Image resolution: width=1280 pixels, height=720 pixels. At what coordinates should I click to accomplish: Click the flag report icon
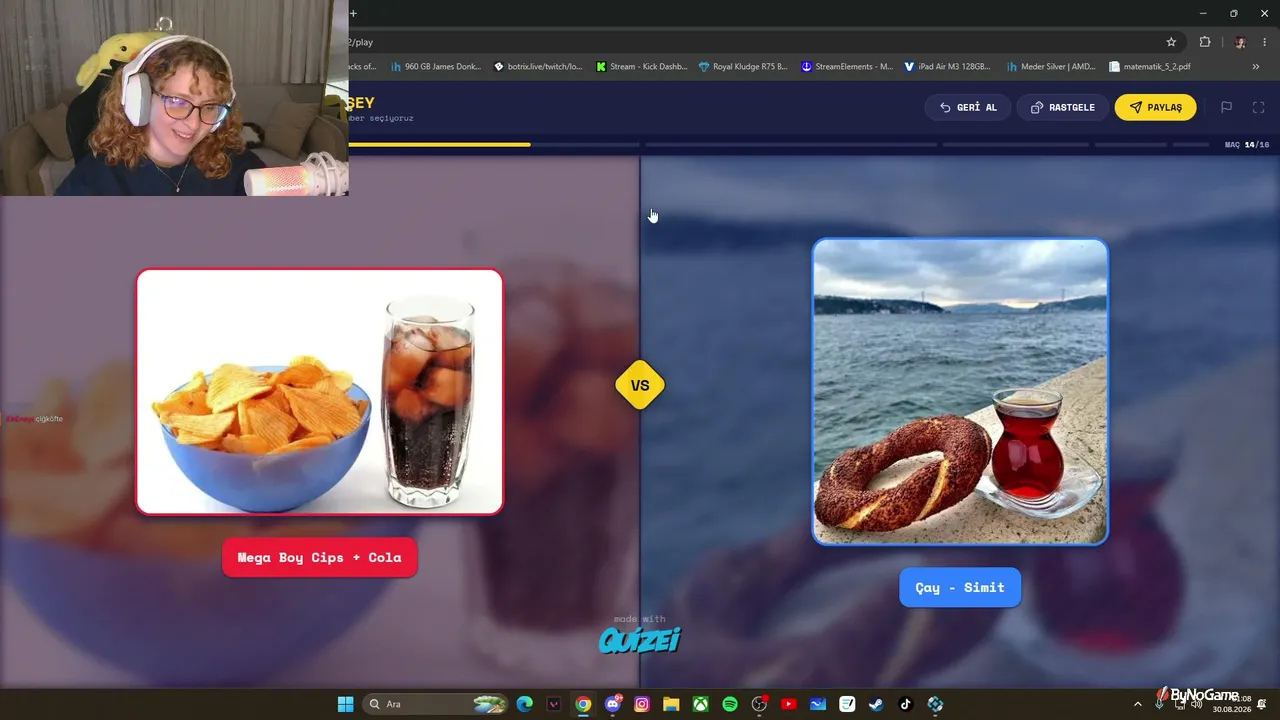1226,107
